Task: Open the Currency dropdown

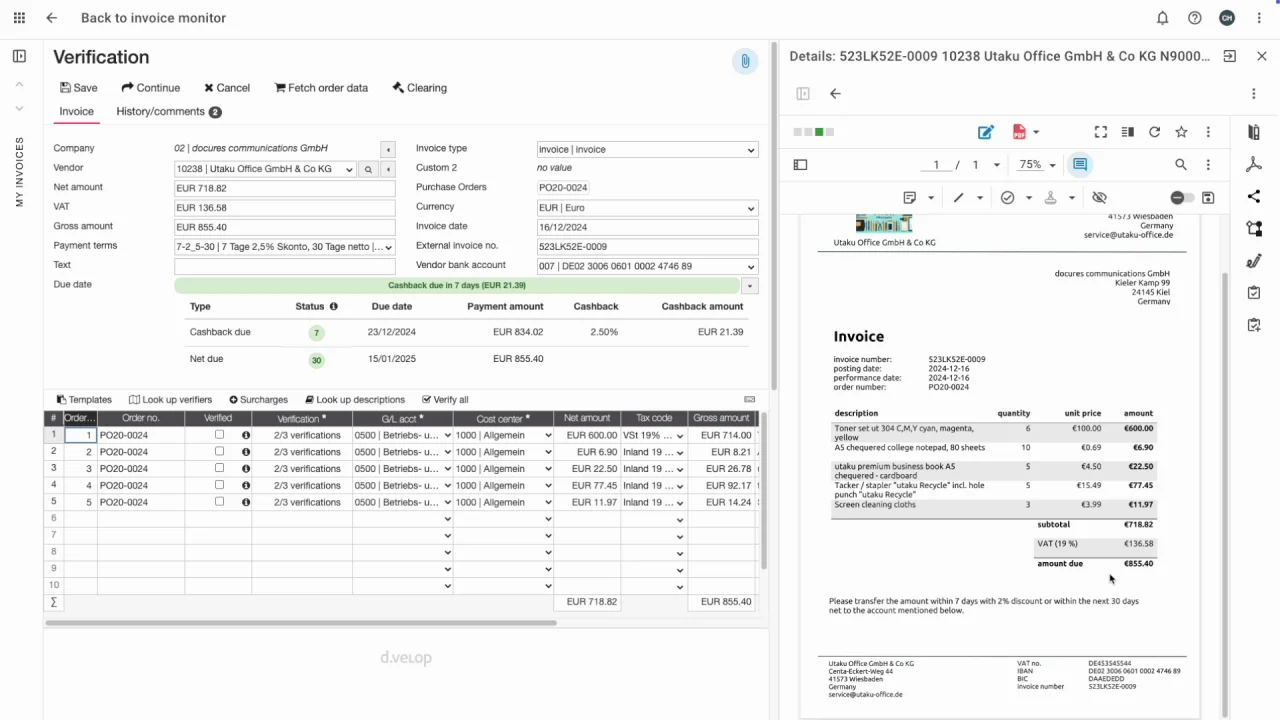Action: 647,208
